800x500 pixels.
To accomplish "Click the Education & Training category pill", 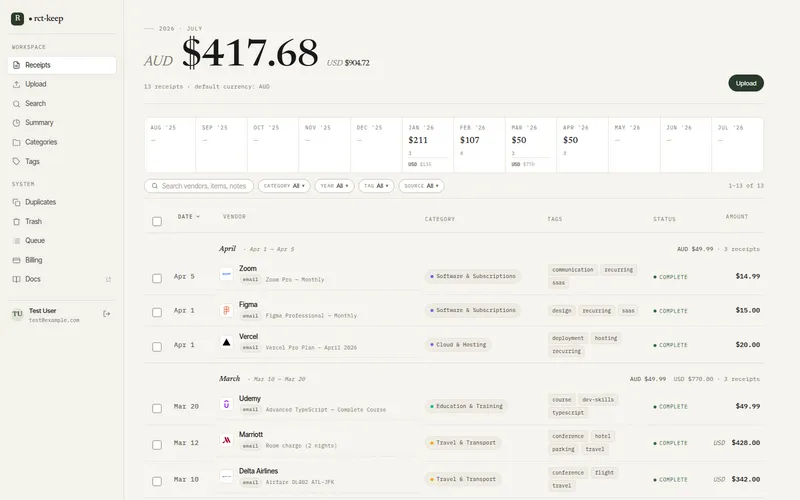I will [466, 407].
